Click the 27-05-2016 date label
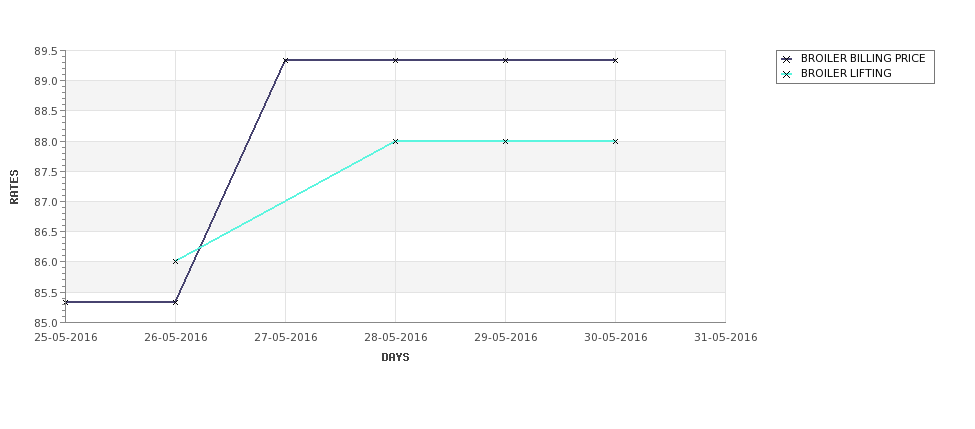975x429 pixels. (285, 338)
